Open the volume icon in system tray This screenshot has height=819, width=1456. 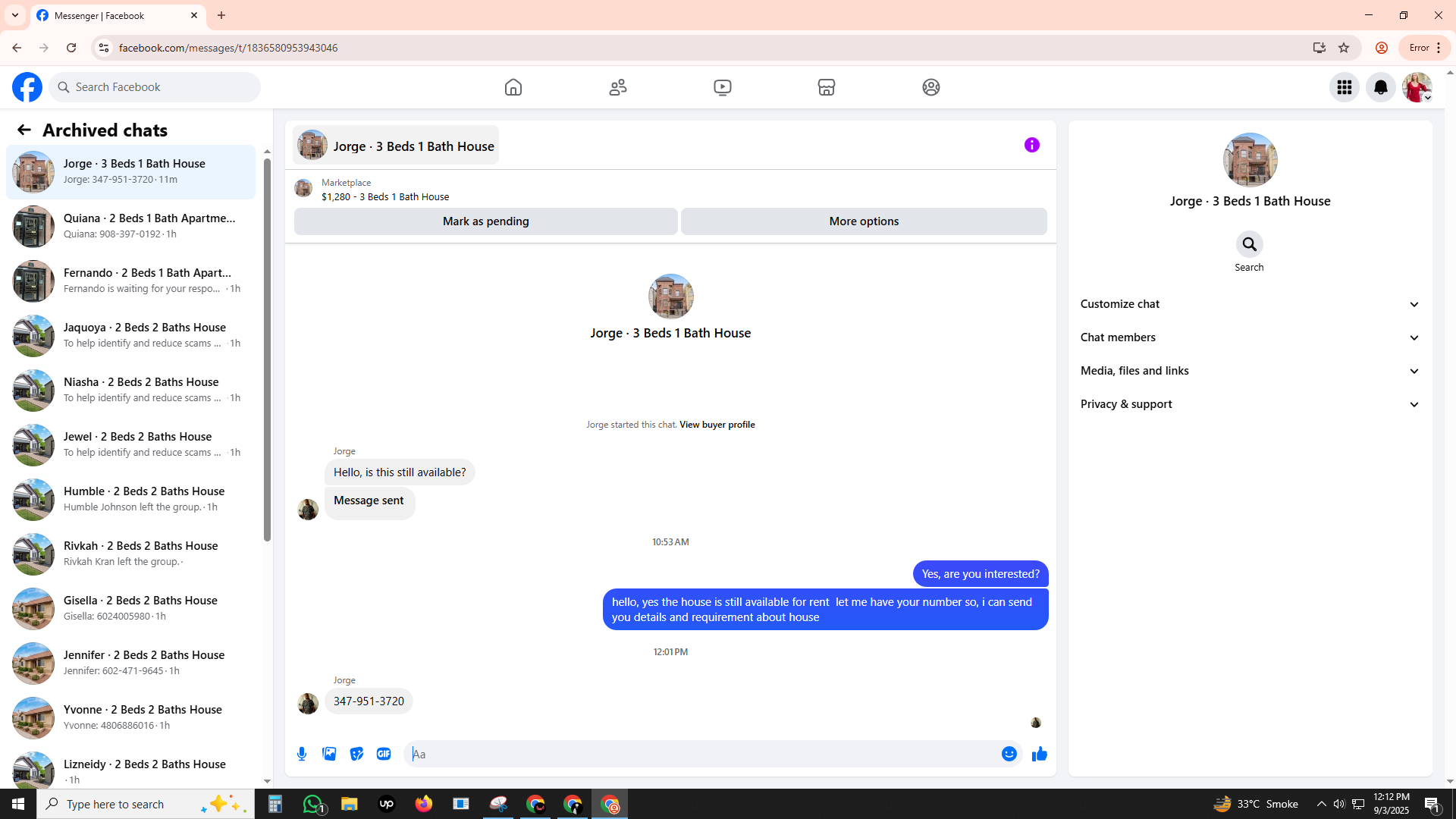[x=1339, y=804]
